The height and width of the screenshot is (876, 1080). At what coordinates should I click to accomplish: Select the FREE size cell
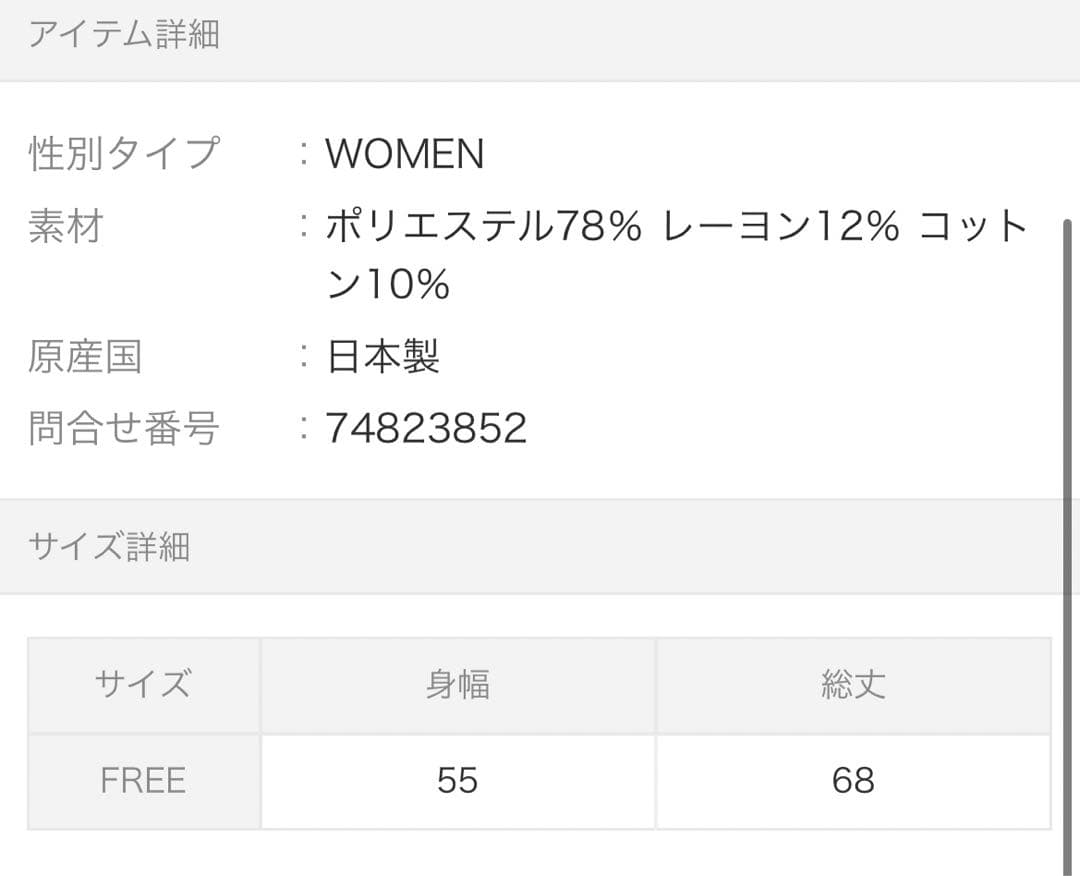coord(143,780)
